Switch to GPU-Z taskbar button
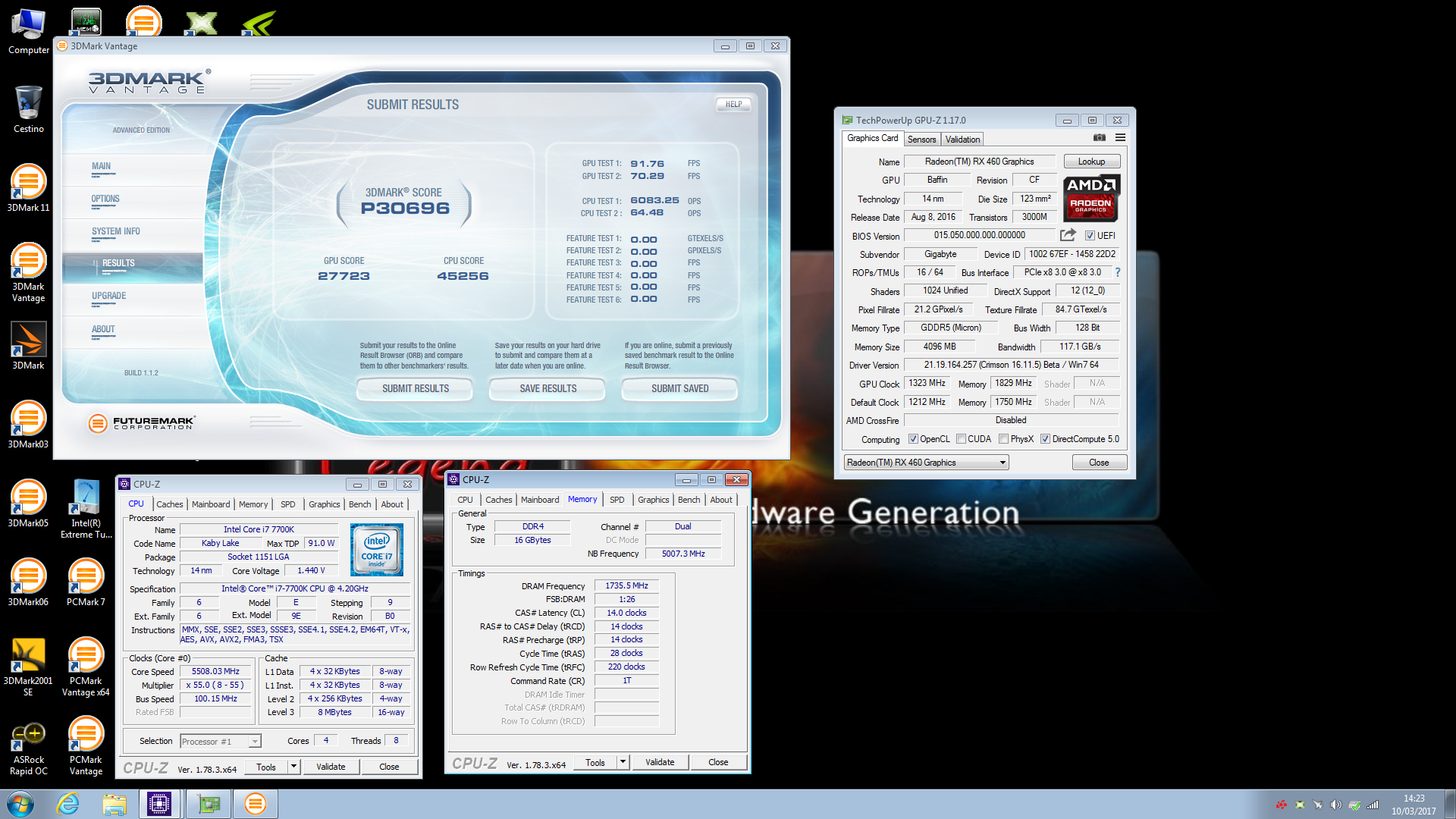The height and width of the screenshot is (819, 1456). 209,804
